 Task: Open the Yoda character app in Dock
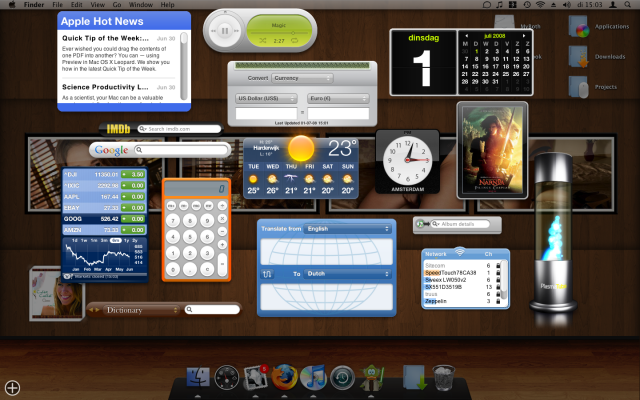[x=371, y=377]
